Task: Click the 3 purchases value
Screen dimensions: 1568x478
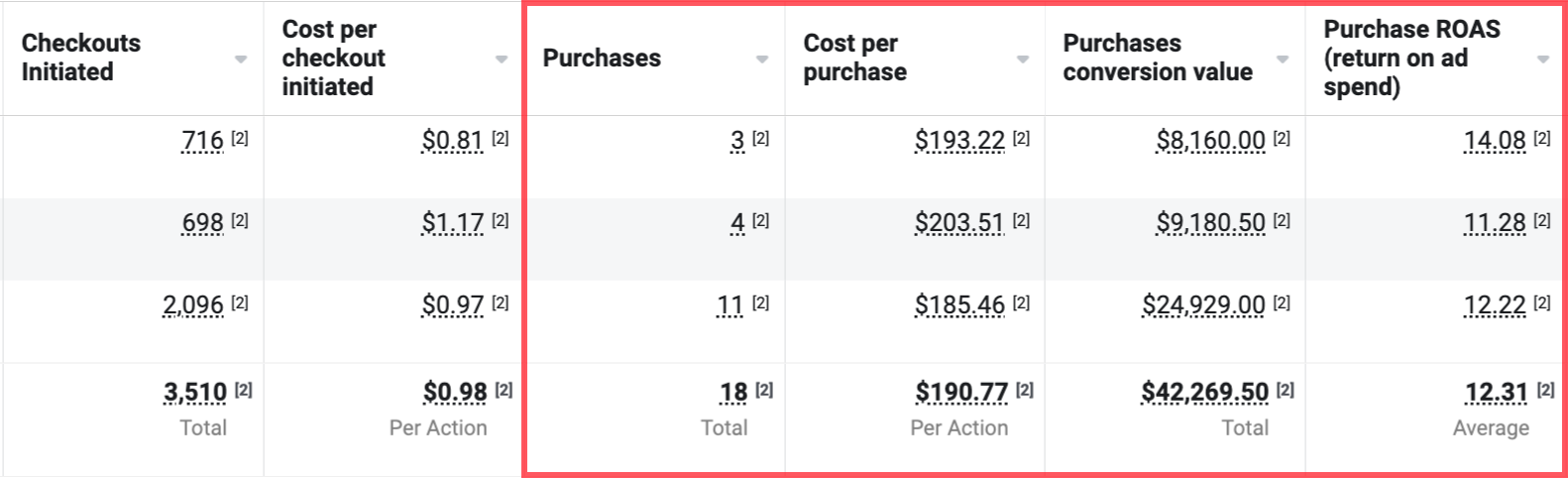Action: (x=737, y=141)
